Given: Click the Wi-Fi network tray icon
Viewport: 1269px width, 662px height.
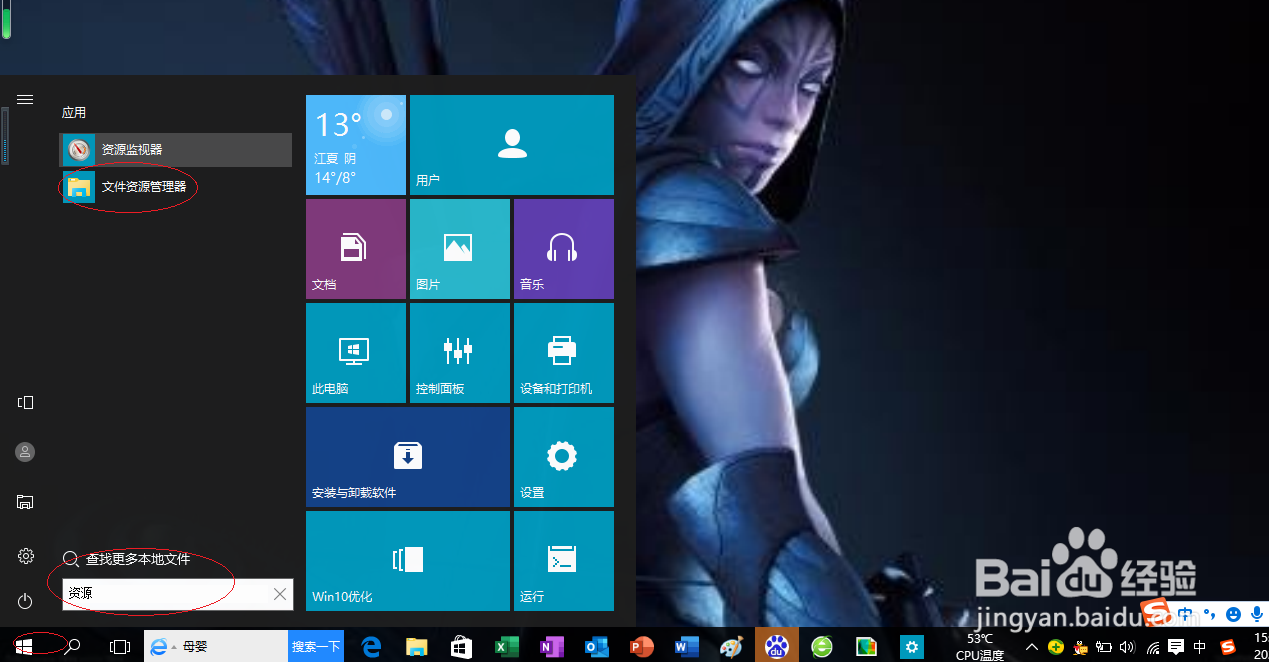Looking at the screenshot, I should point(1153,647).
